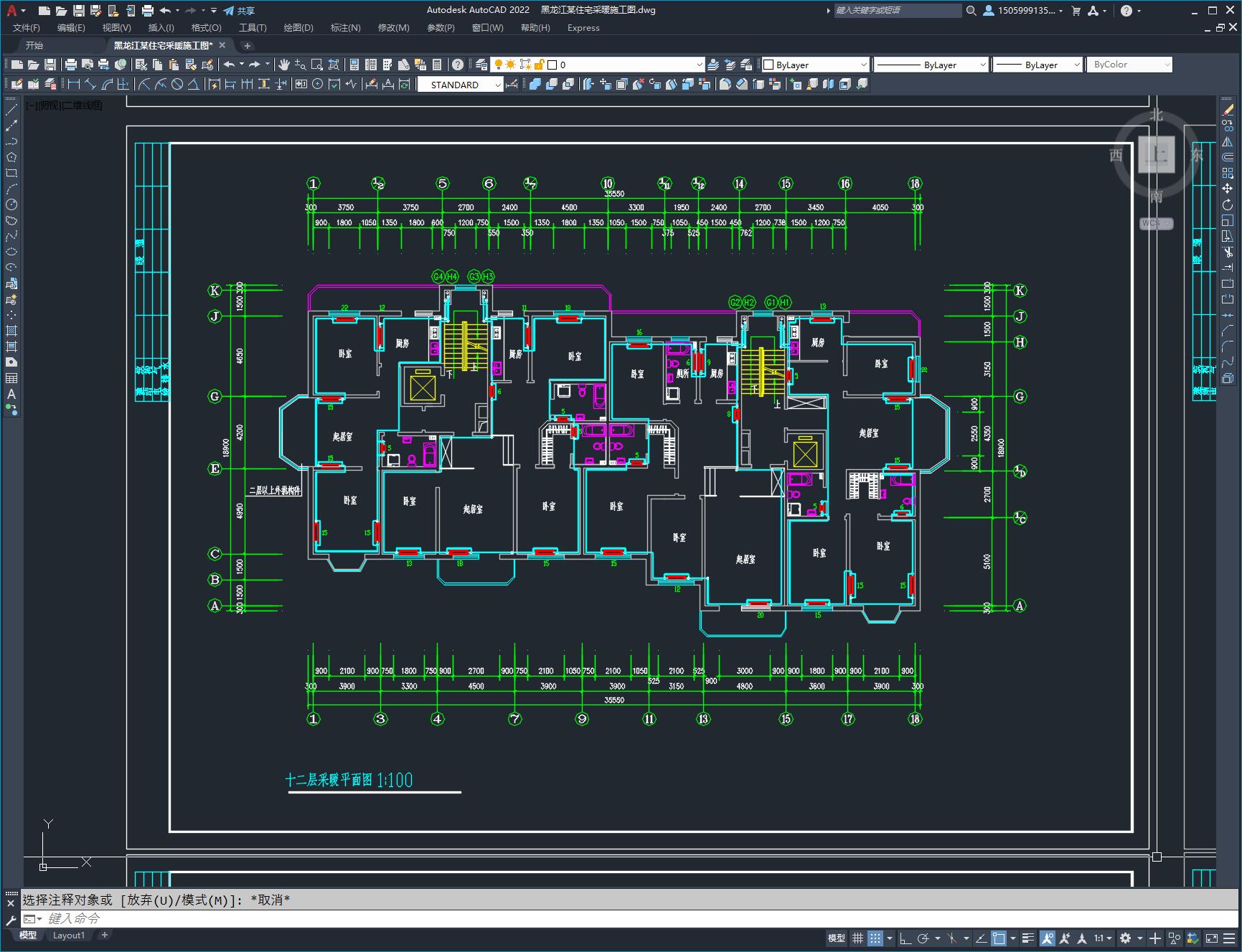The width and height of the screenshot is (1242, 952).
Task: Add a new drawing tab with plus button
Action: (x=248, y=45)
